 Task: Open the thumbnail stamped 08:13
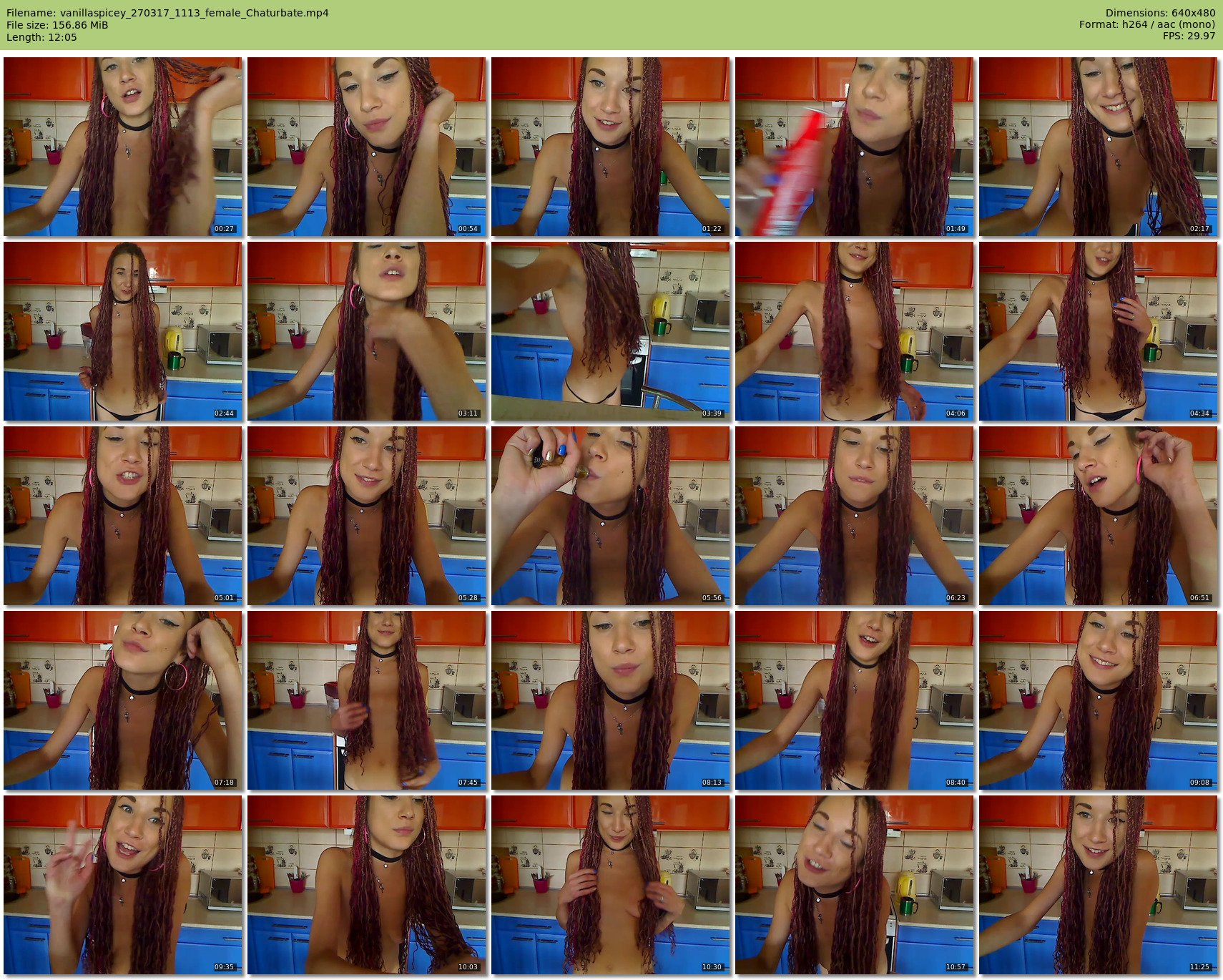[x=611, y=700]
